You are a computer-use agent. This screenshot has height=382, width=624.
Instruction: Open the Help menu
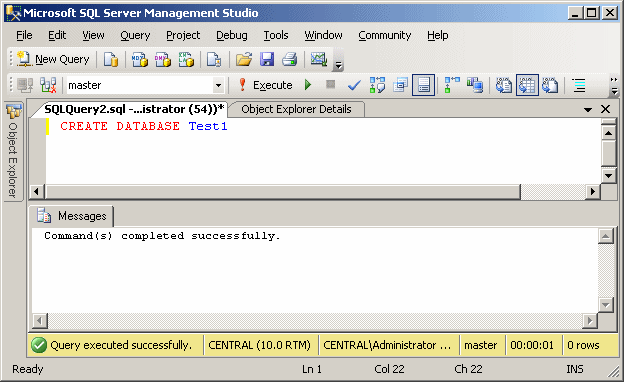(x=438, y=35)
